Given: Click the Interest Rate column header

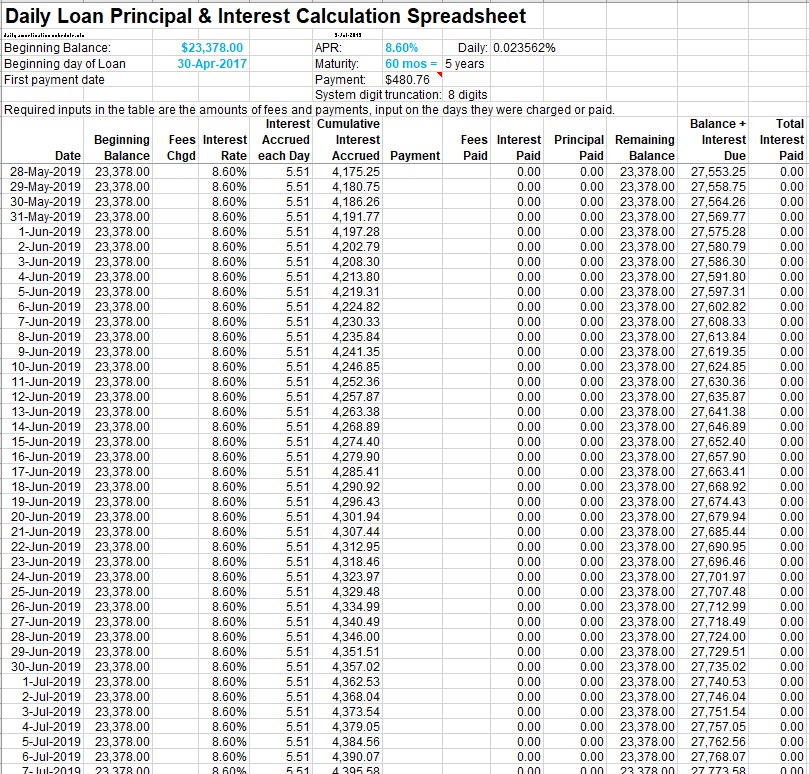Looking at the screenshot, I should (x=225, y=148).
